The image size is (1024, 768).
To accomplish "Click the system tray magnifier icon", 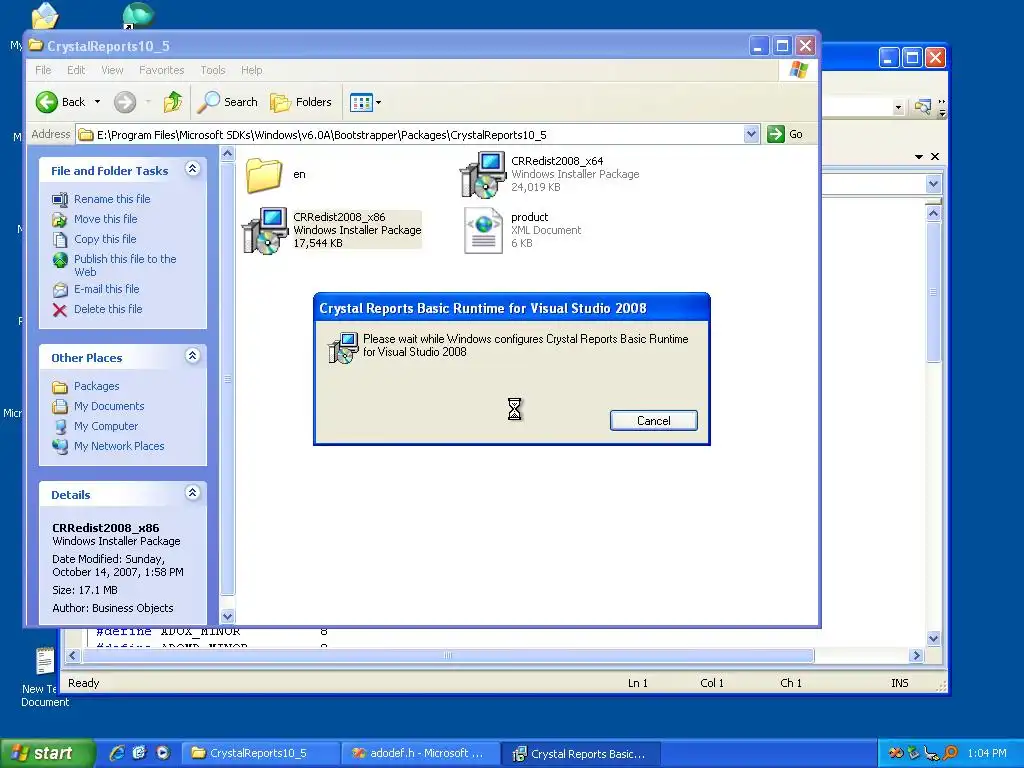I will click(x=950, y=754).
